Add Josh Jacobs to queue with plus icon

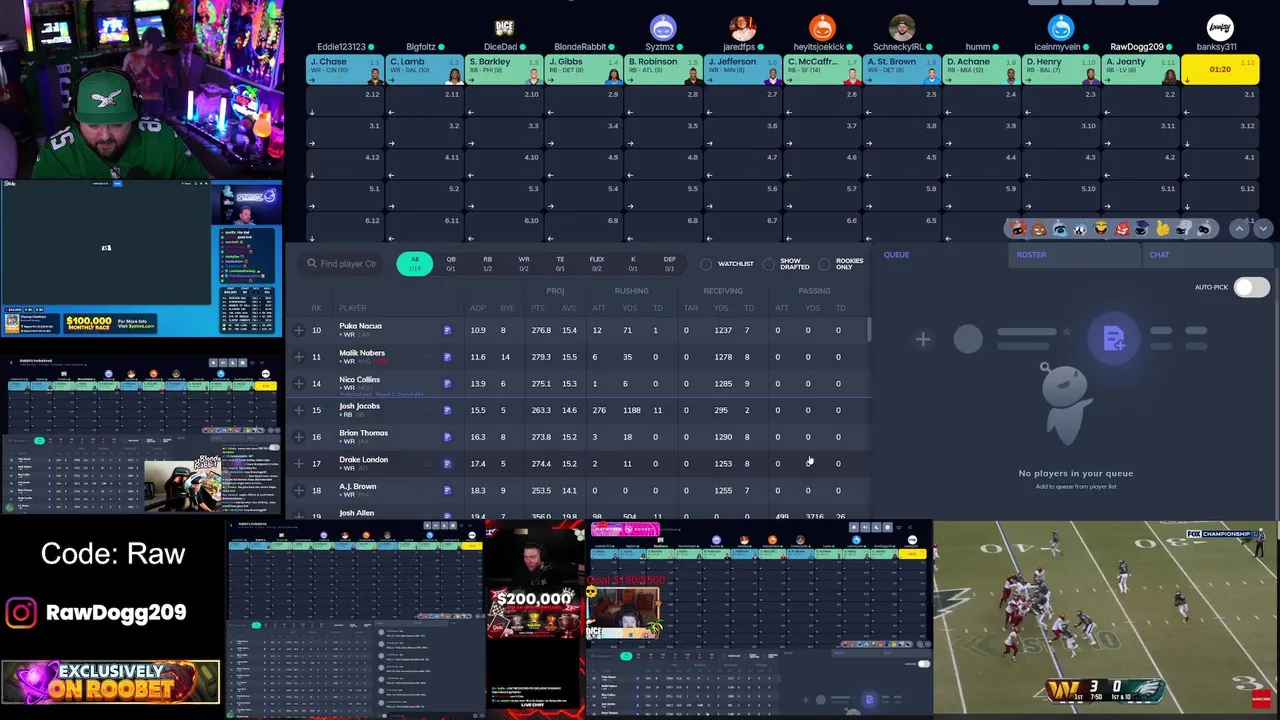298,410
